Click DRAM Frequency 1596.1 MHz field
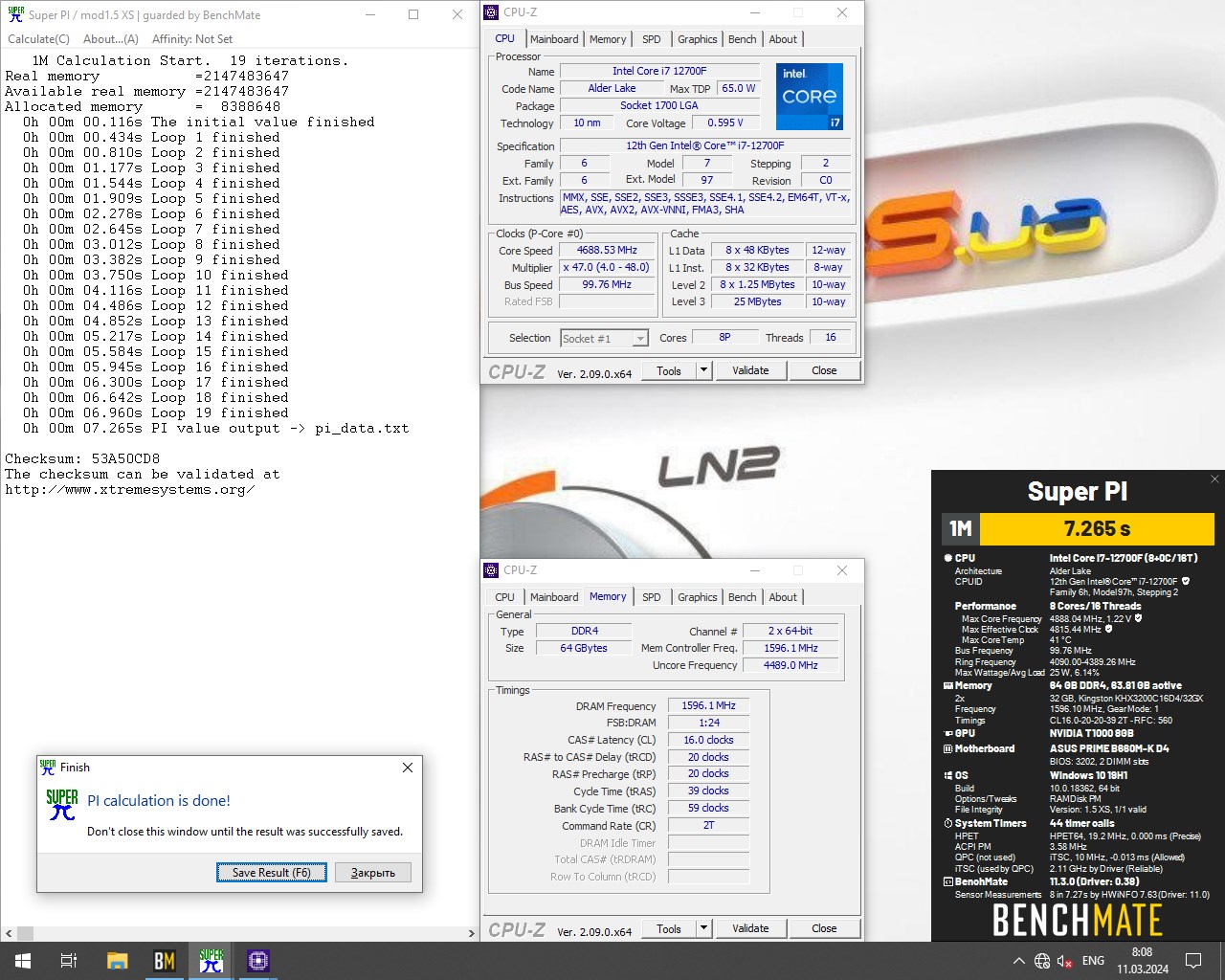Screen dimensions: 1225x980 (708, 705)
